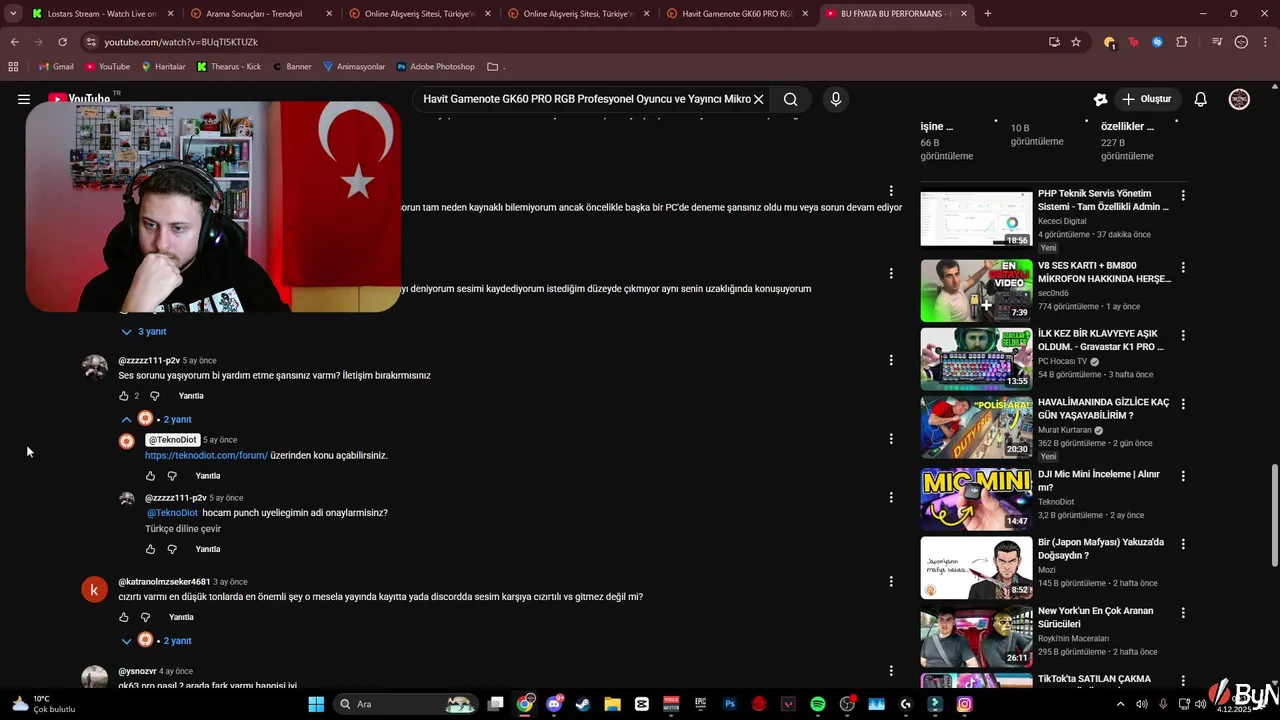Like the 'hocam punch' reply
Image resolution: width=1280 pixels, height=720 pixels.
coord(151,549)
